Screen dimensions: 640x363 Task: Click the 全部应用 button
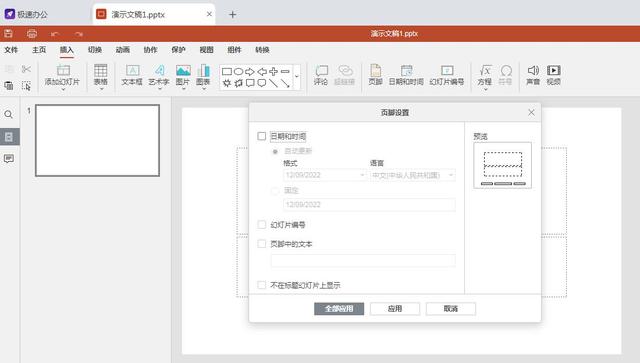(339, 309)
